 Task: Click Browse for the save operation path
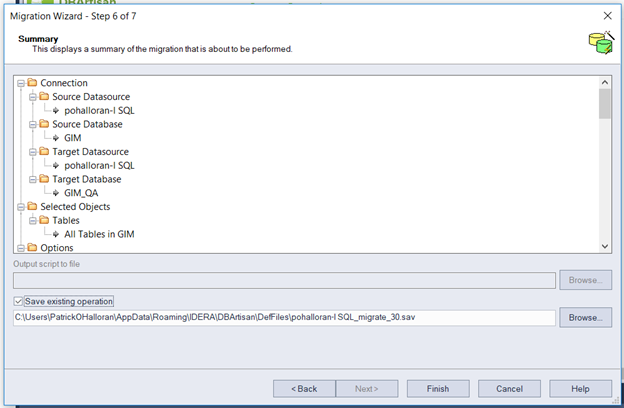[x=585, y=317]
